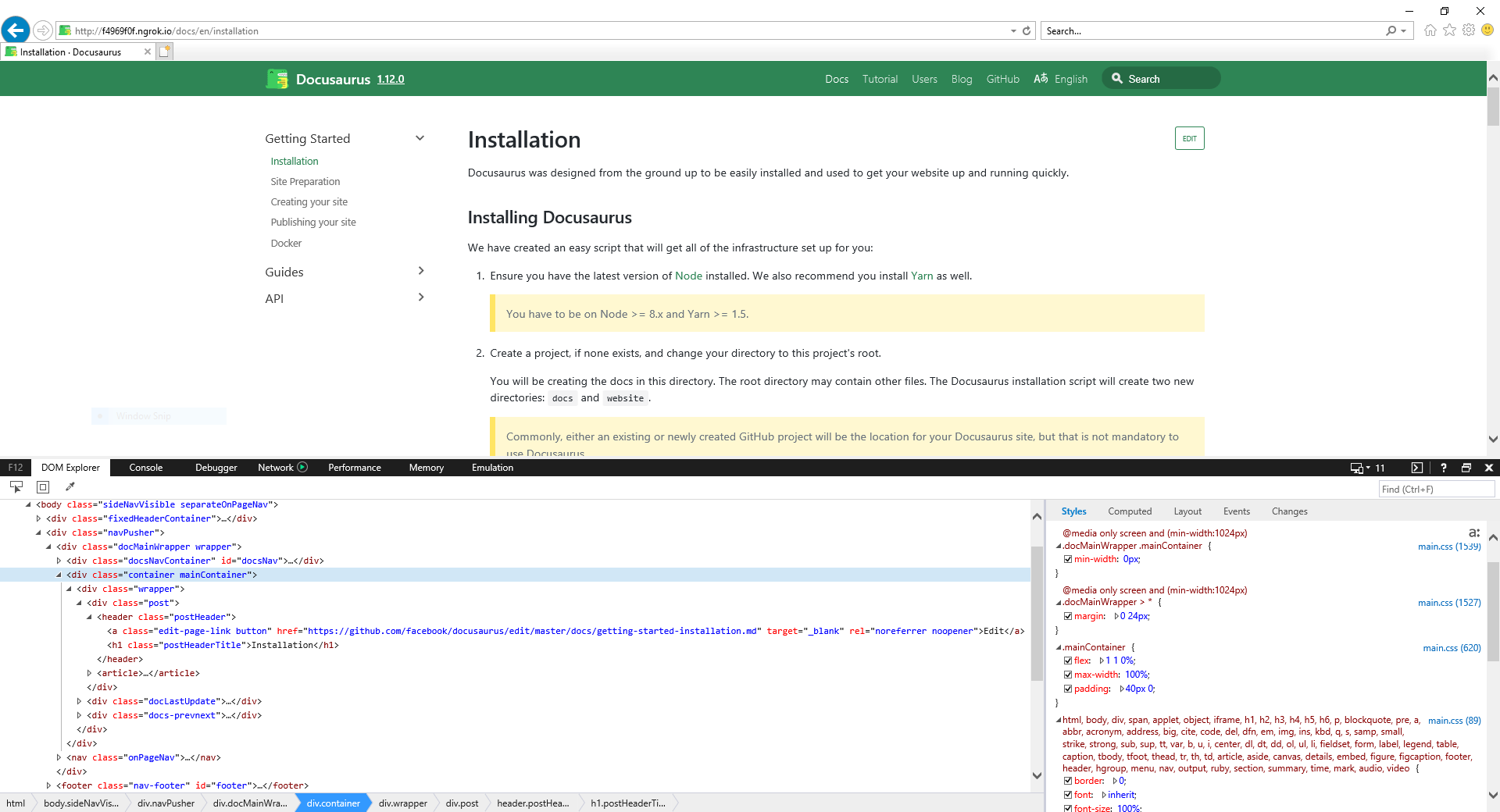Click the Network tab play recording icon

pyautogui.click(x=302, y=467)
